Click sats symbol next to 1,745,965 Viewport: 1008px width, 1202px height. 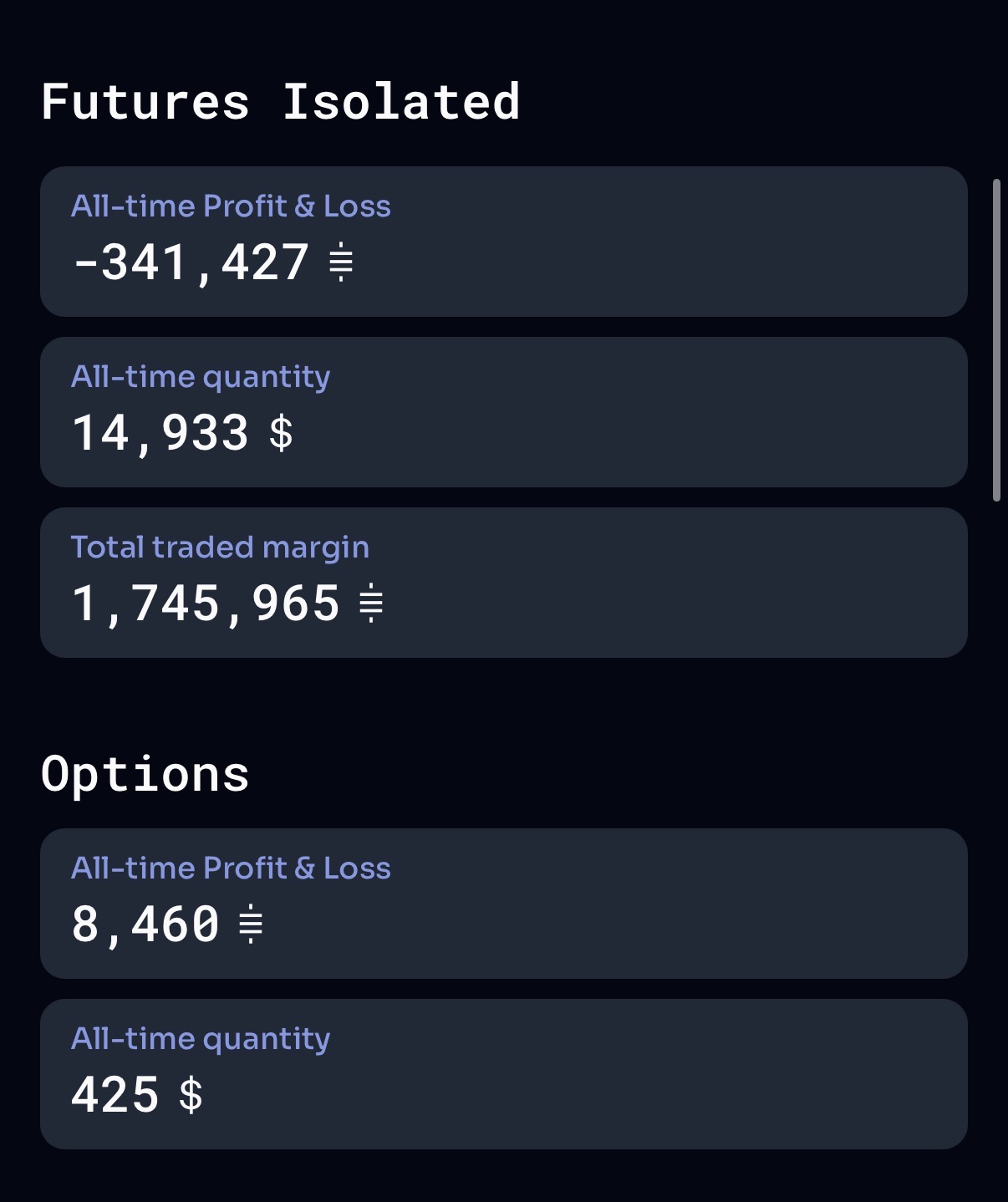click(371, 604)
